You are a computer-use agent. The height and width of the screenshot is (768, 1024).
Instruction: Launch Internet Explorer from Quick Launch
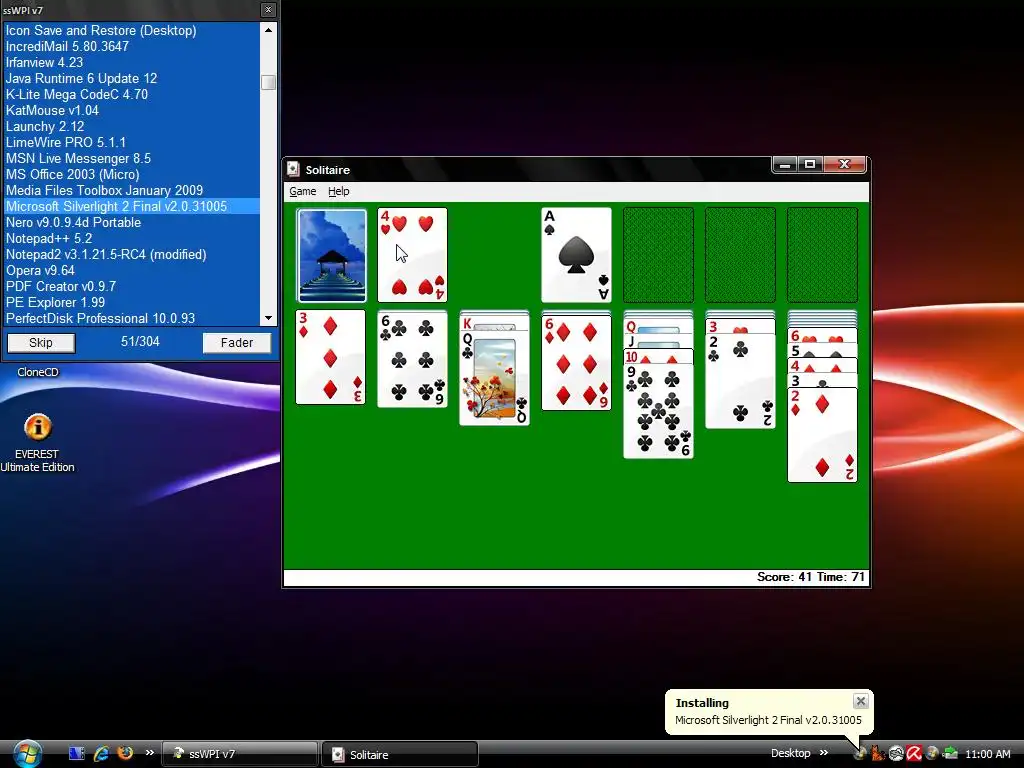tap(101, 754)
